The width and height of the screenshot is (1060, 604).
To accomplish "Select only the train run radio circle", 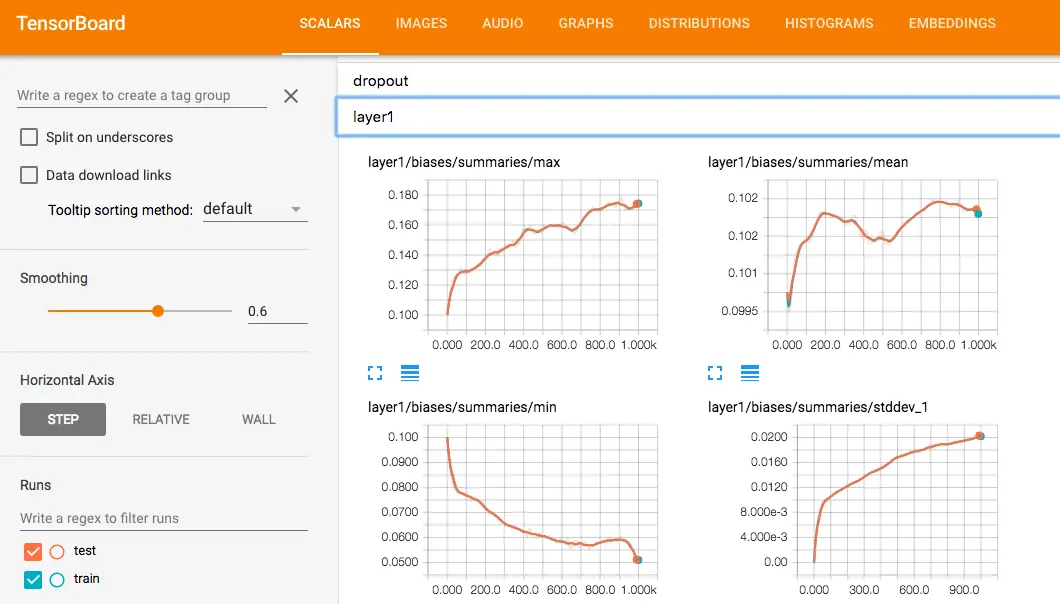I will coord(57,580).
